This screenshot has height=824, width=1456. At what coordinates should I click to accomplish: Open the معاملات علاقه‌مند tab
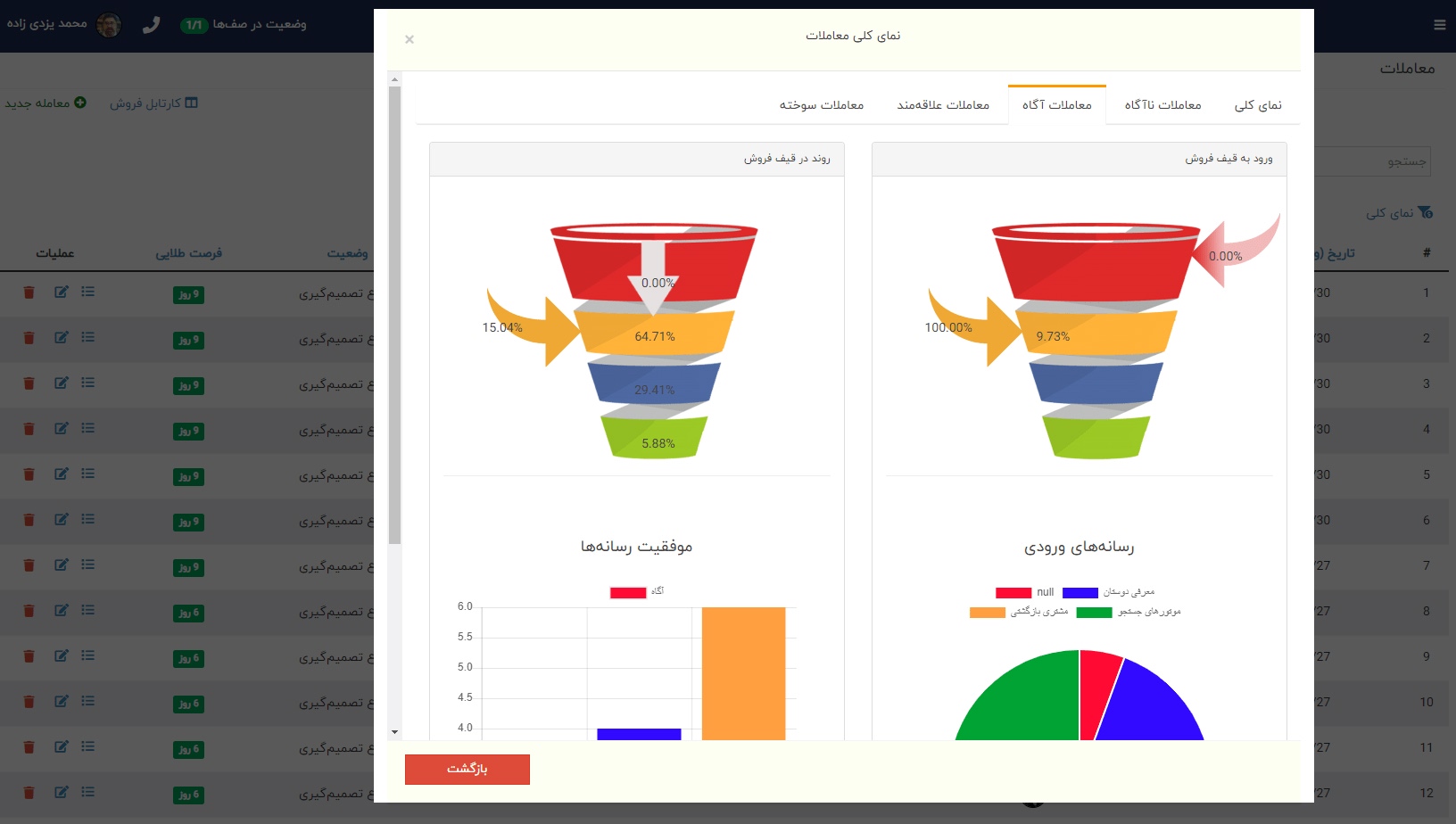click(943, 105)
